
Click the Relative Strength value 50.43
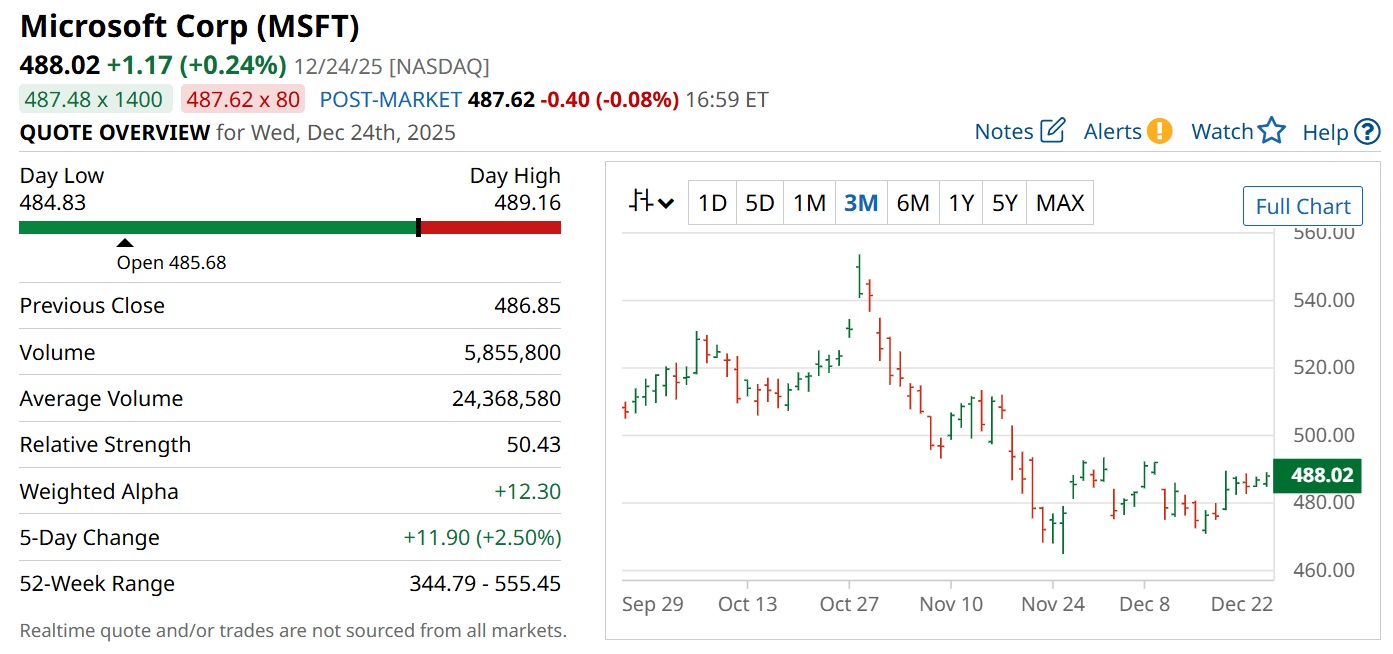(x=534, y=444)
